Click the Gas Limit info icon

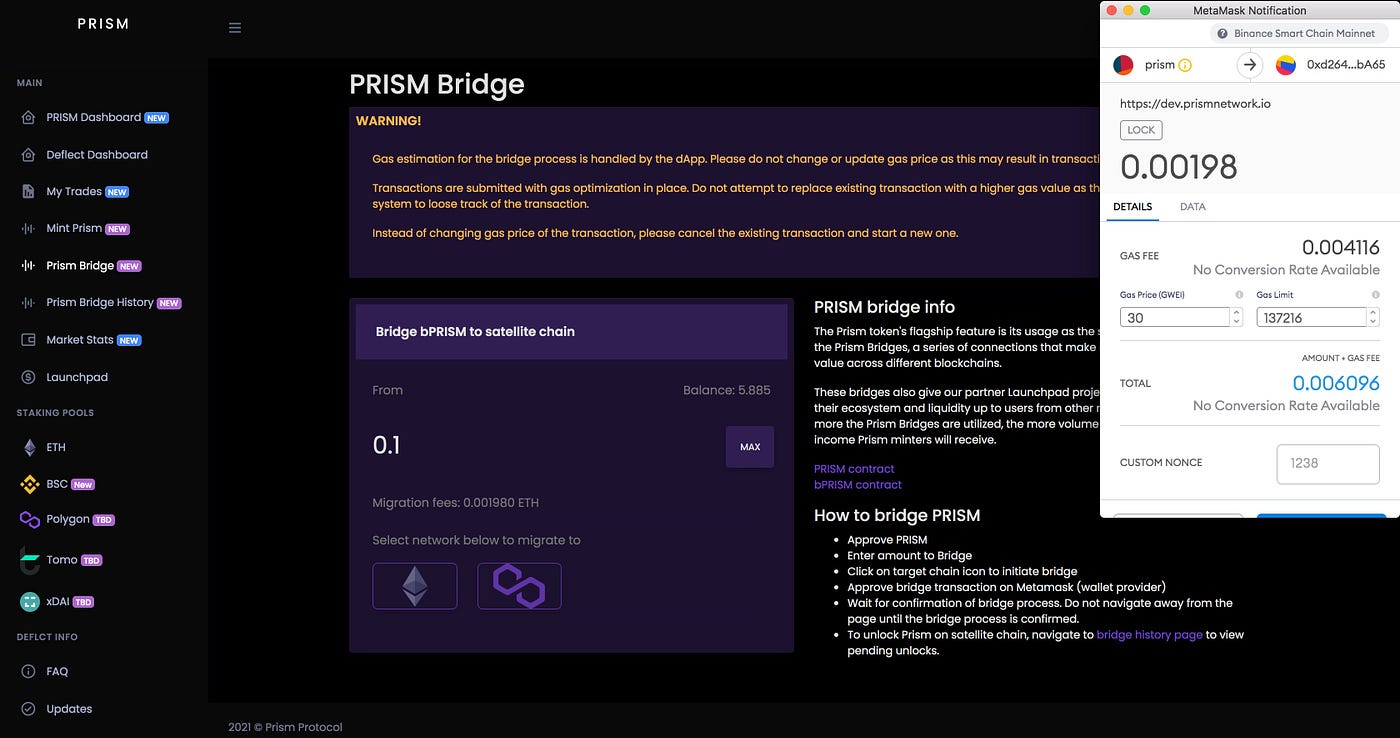tap(1376, 295)
